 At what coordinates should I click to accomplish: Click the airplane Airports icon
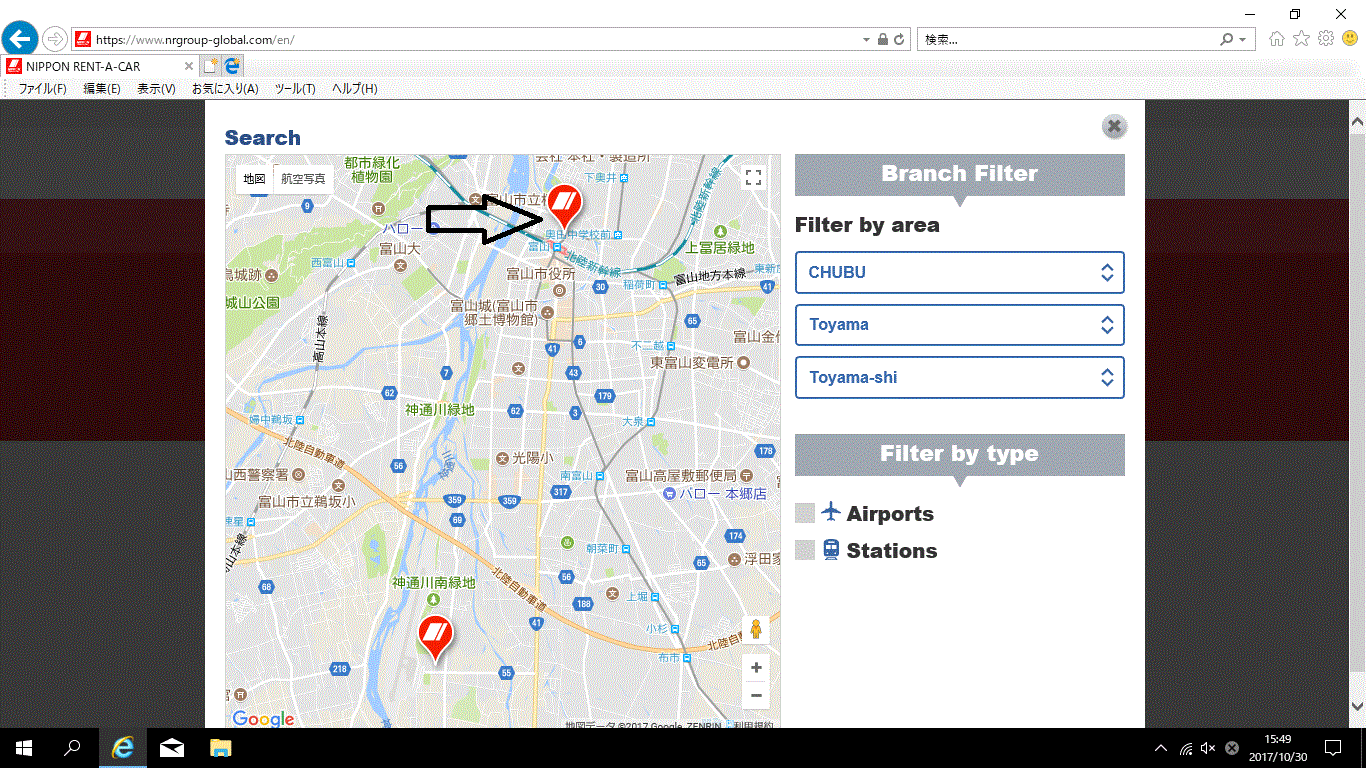coord(831,512)
